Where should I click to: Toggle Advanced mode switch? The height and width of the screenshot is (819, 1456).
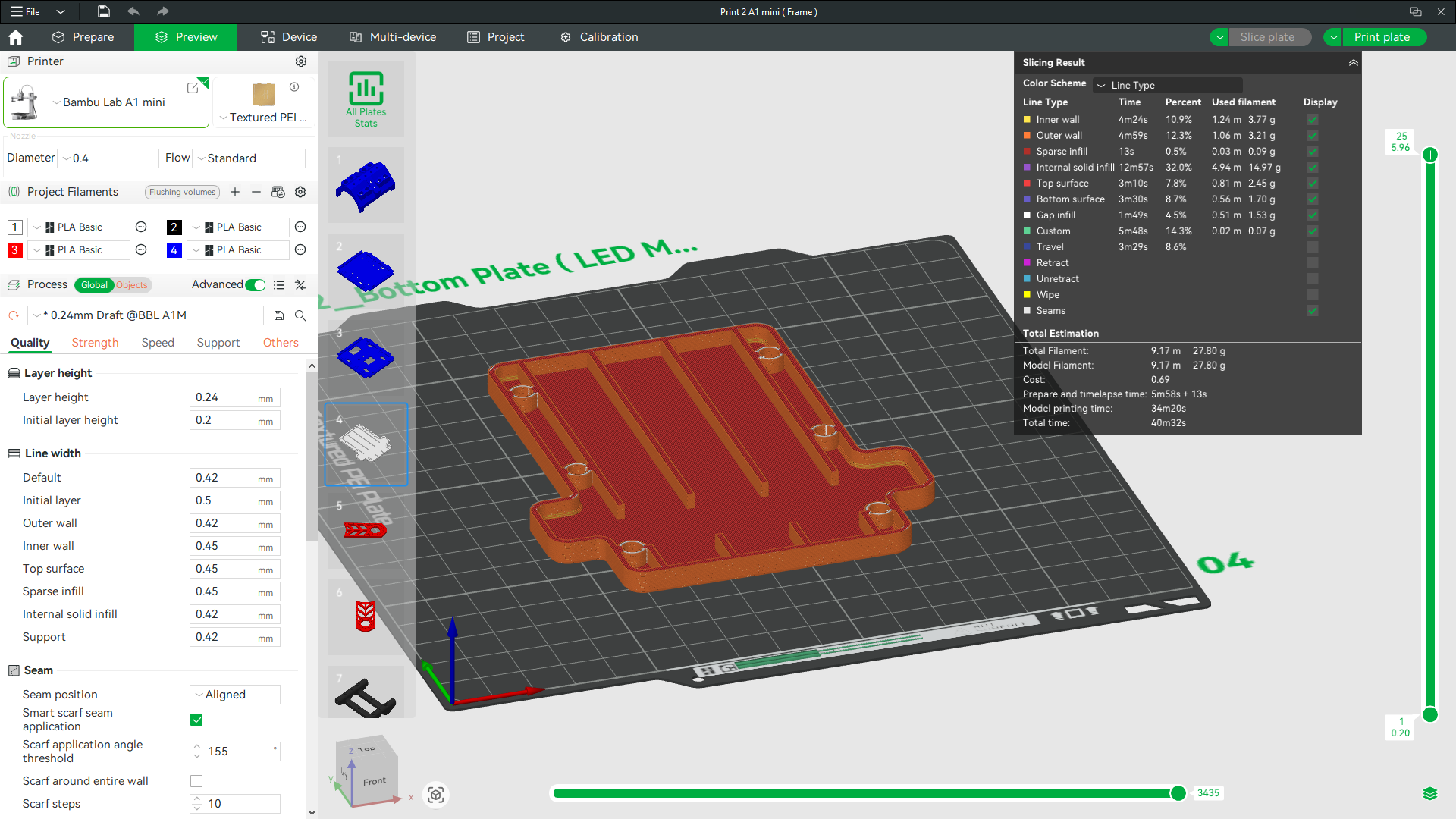point(256,285)
